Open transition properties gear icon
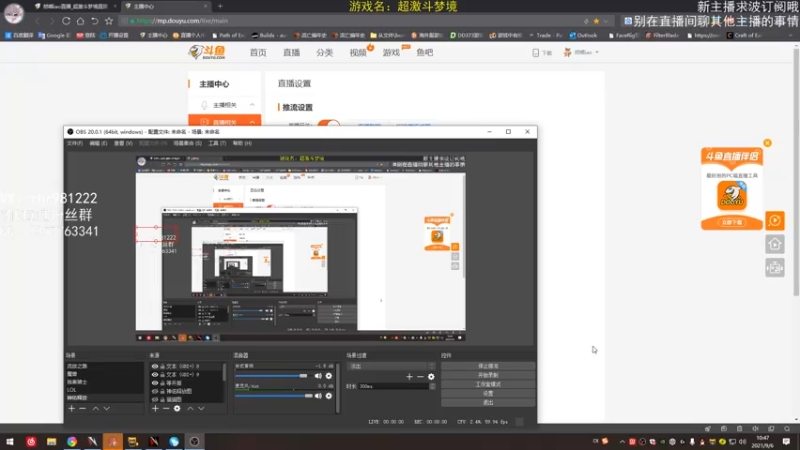Image resolution: width=800 pixels, height=450 pixels. coord(431,377)
